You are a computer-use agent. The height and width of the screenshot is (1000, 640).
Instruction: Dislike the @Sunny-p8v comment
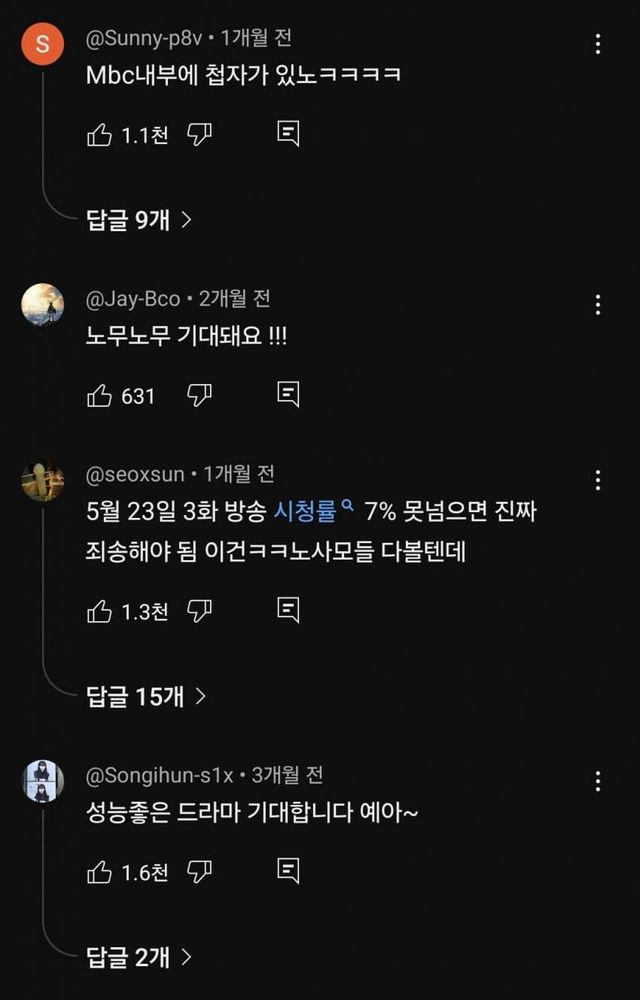point(200,135)
